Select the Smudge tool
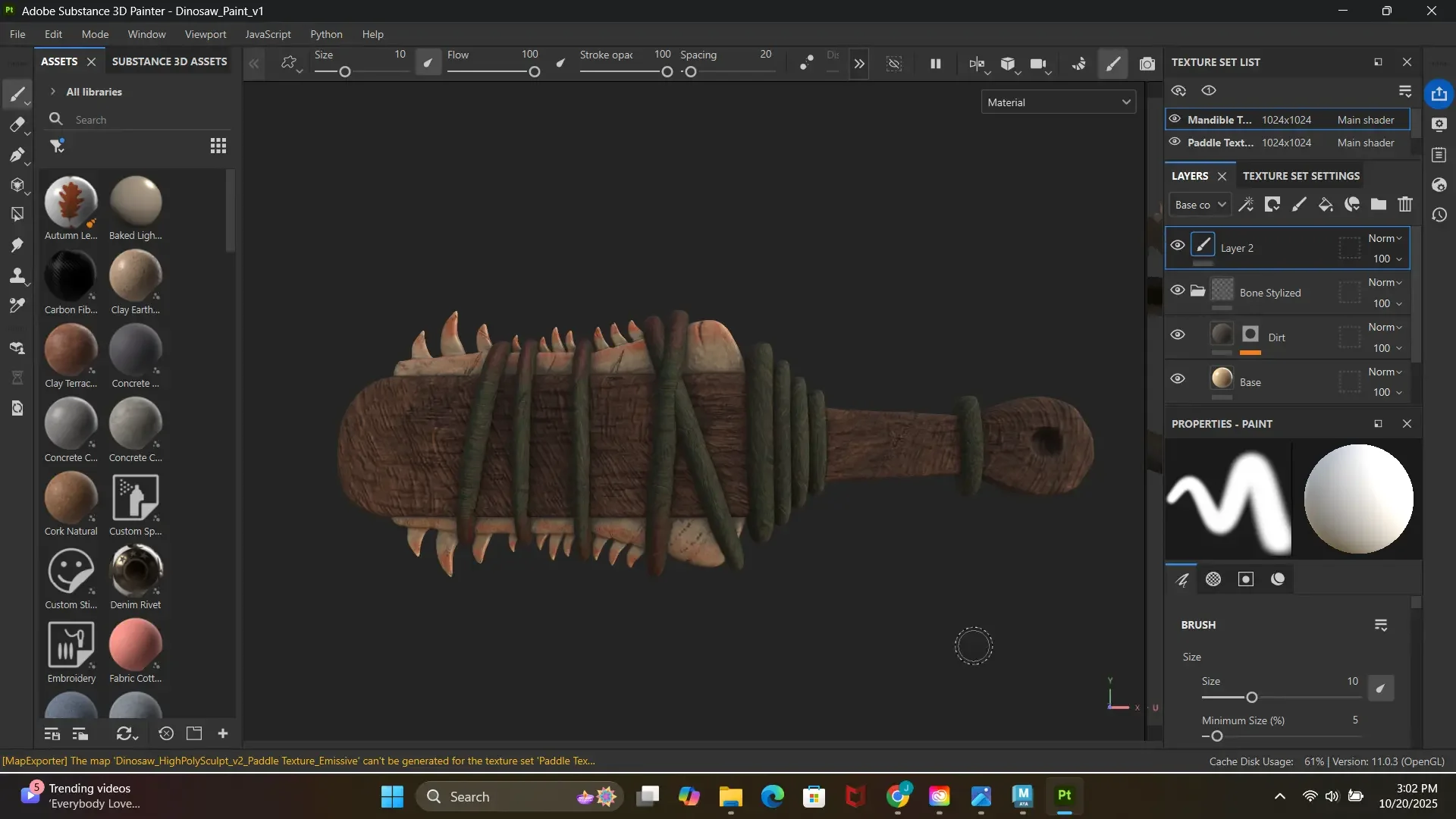 coord(17,245)
